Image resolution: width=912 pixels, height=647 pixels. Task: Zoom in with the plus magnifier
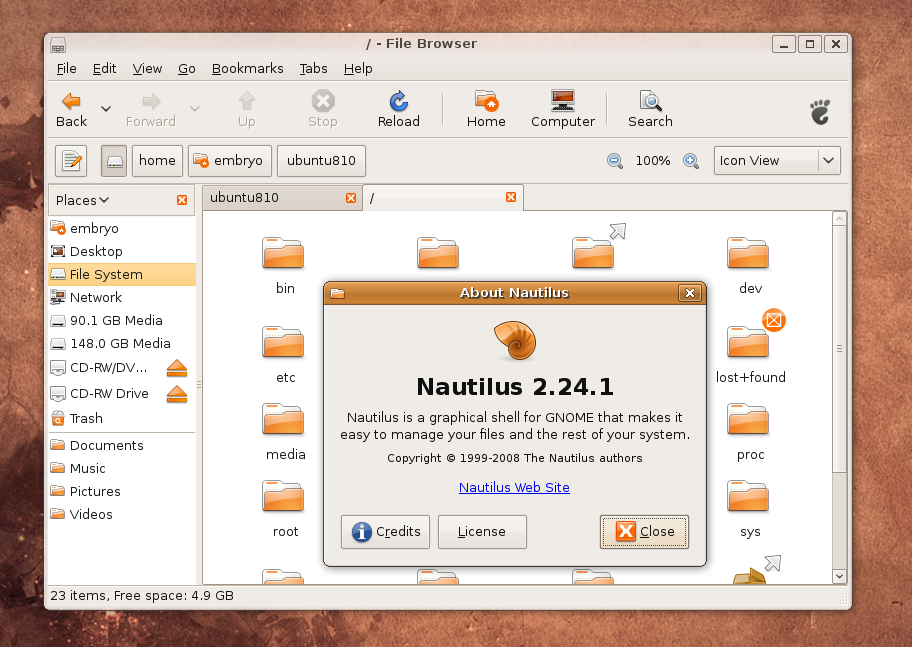(x=691, y=161)
